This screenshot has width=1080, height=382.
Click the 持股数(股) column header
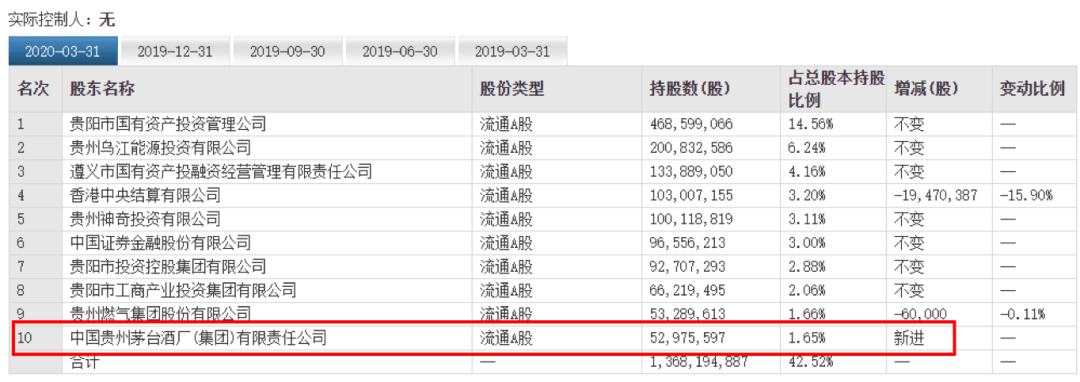pyautogui.click(x=690, y=89)
